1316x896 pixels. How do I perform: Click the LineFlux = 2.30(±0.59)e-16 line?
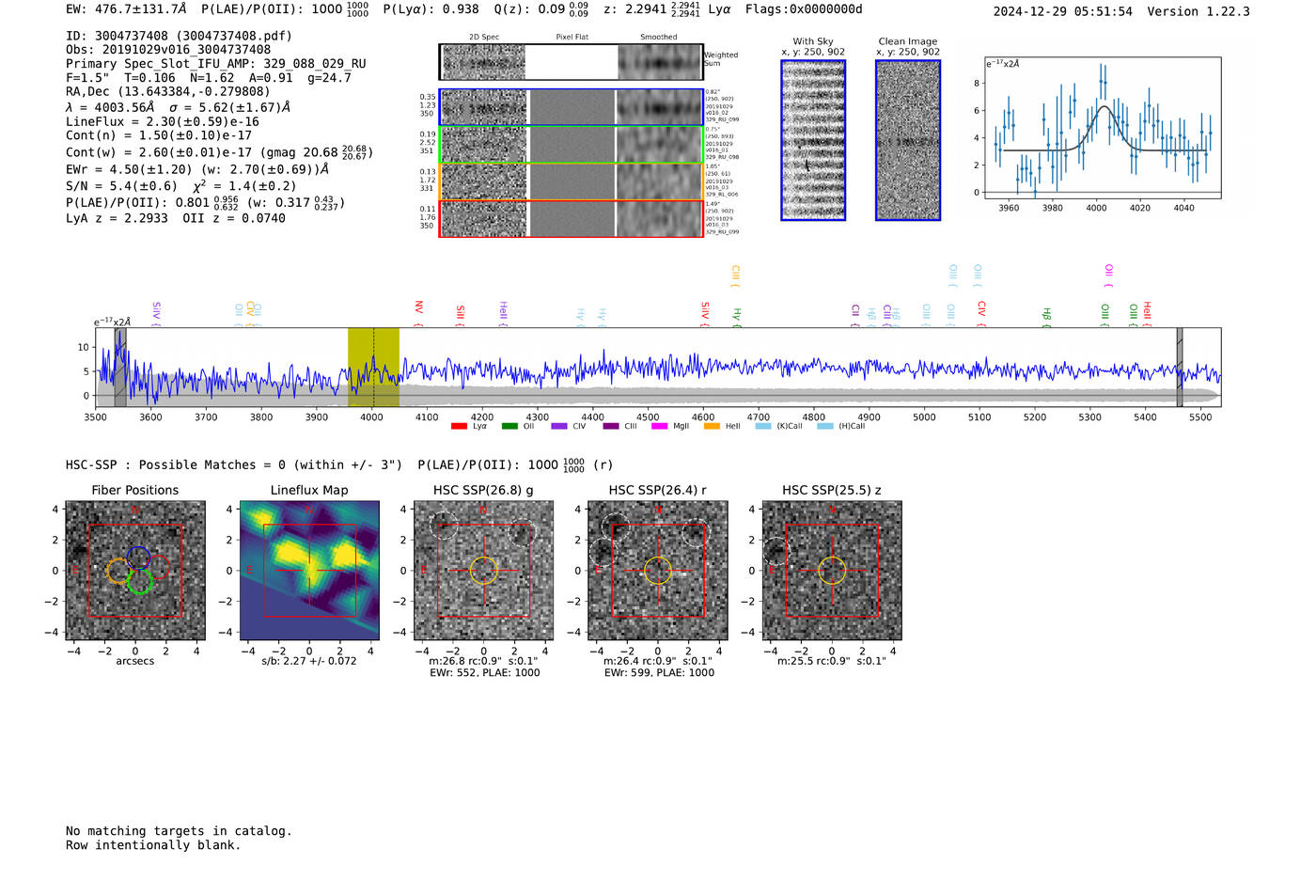coord(163,121)
